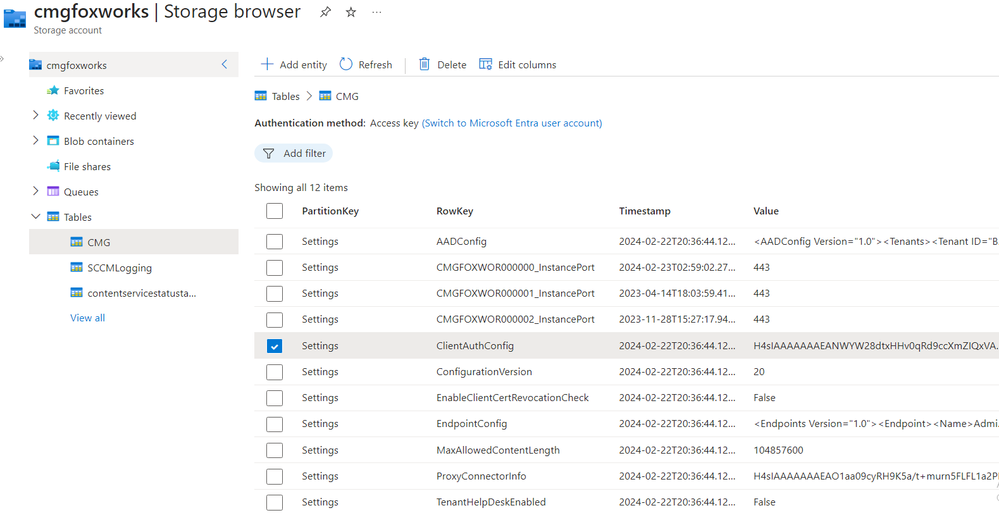Viewport: 999px width, 513px height.
Task: Select the cmgfoxworks root node
Action: pos(134,65)
